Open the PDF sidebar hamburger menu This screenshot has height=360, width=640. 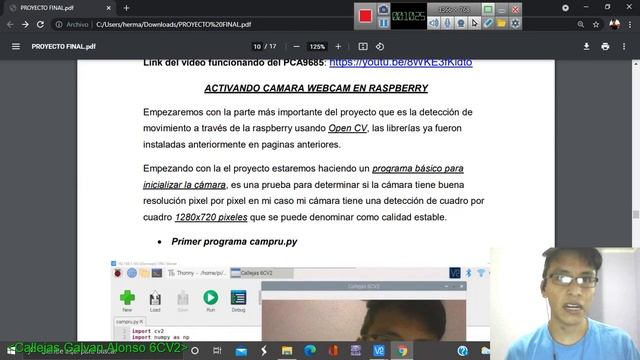16,47
